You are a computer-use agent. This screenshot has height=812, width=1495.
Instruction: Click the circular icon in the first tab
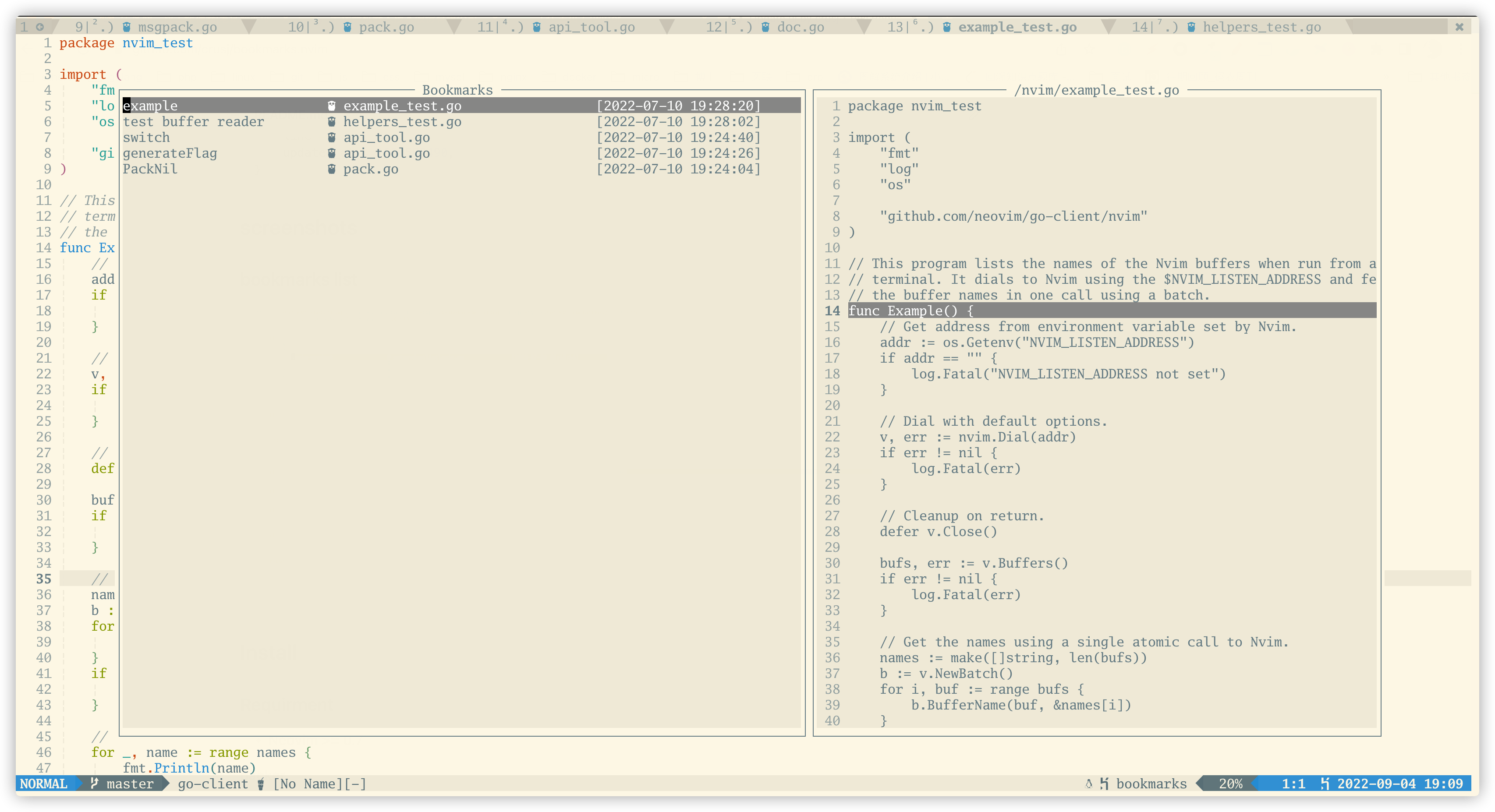39,27
